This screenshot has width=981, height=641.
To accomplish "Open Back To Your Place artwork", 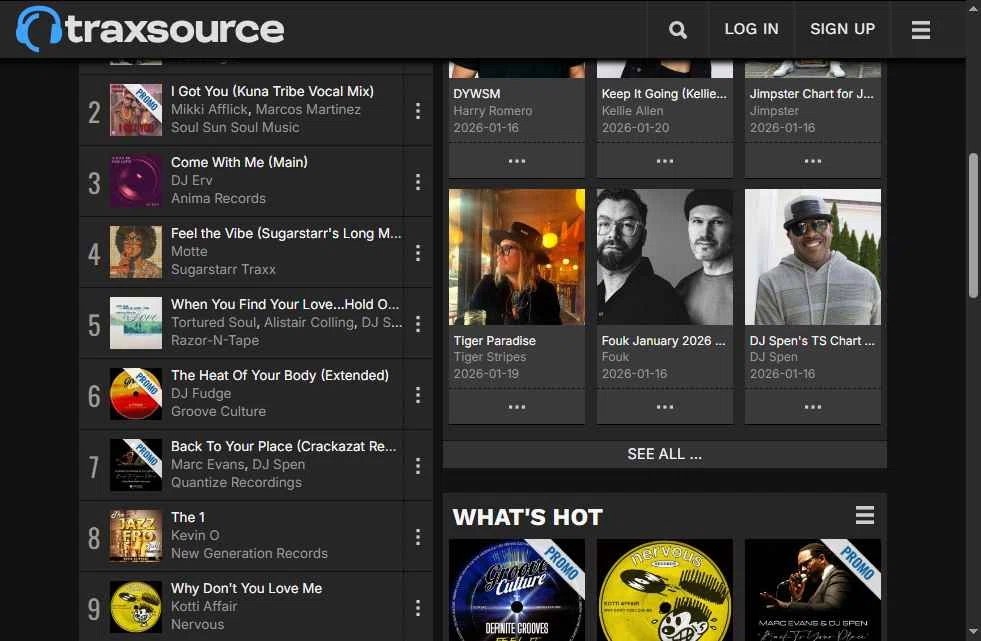I will click(x=136, y=465).
